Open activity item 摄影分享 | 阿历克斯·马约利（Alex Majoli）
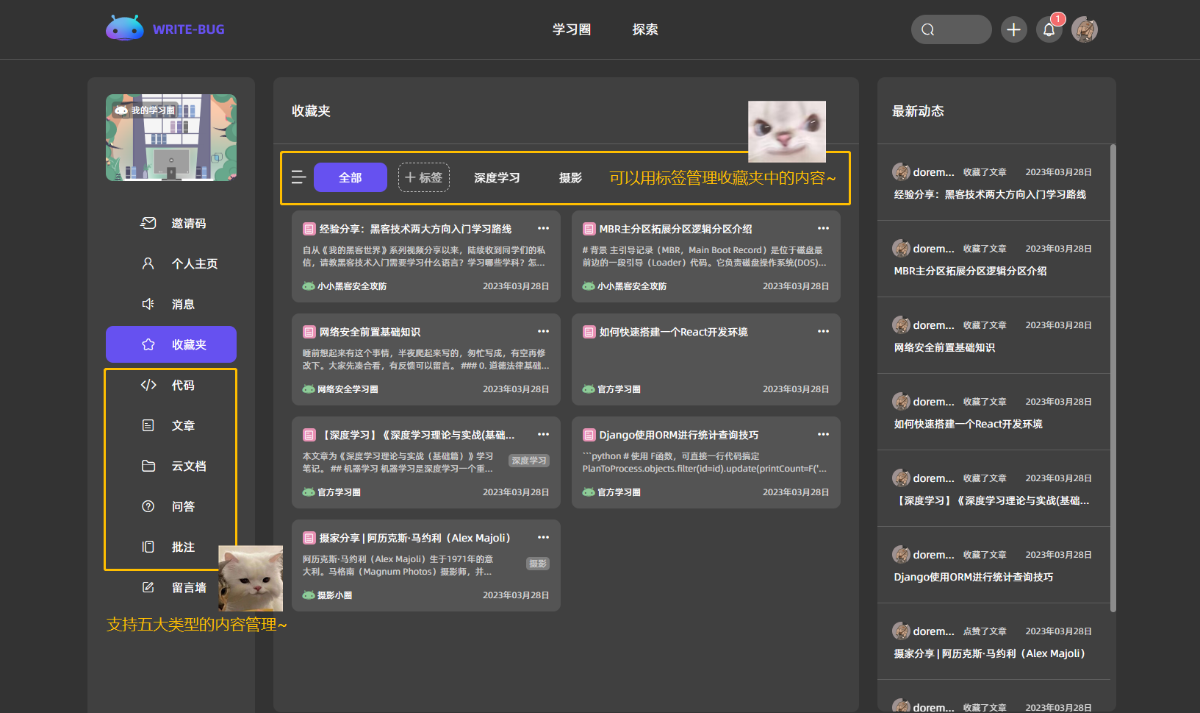 pyautogui.click(x=989, y=654)
